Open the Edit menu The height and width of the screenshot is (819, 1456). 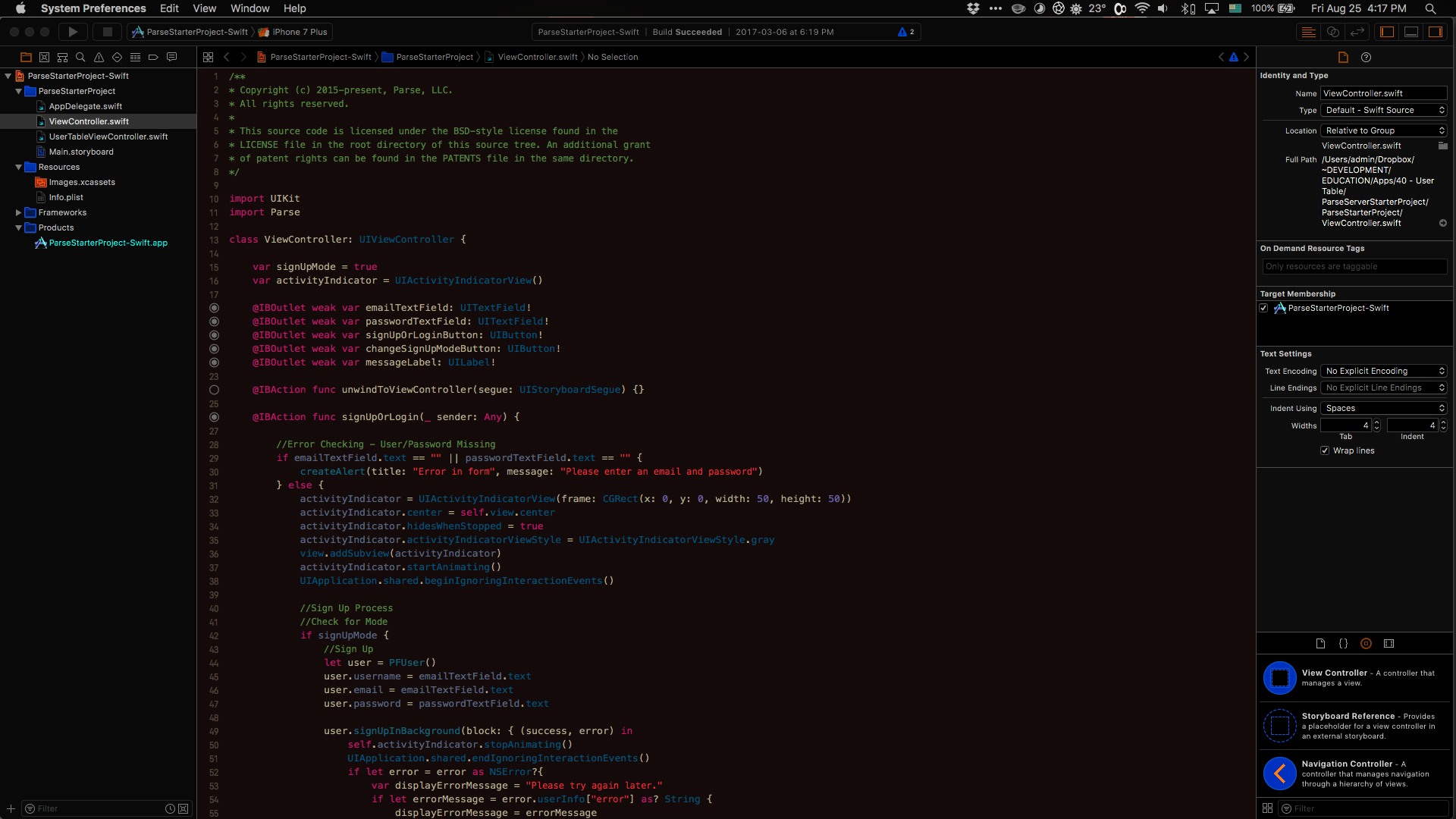click(x=169, y=8)
